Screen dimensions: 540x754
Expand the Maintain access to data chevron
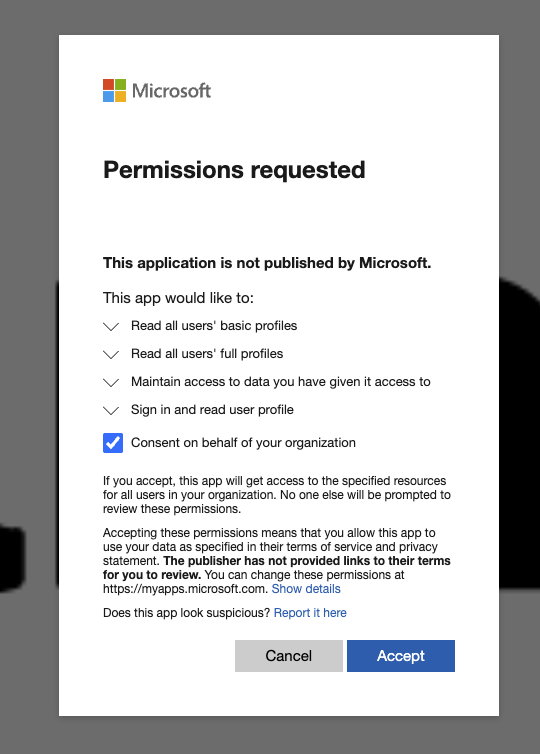[111, 382]
